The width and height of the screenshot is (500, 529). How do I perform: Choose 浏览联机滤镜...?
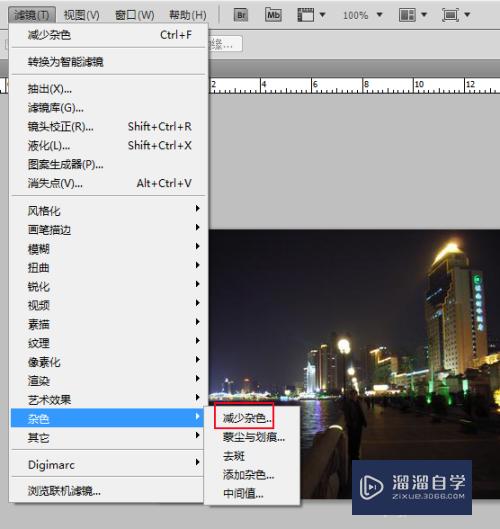[108, 491]
